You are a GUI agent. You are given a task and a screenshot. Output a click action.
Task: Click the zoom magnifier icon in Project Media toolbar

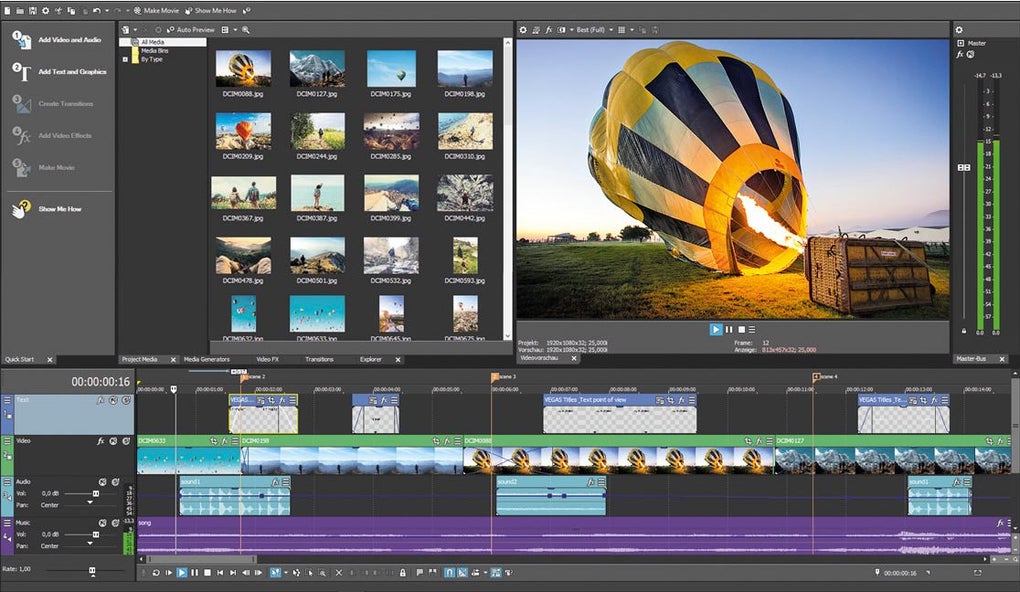246,30
